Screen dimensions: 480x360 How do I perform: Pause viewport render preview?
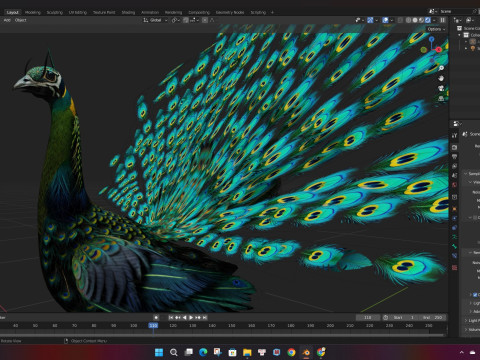(442, 20)
